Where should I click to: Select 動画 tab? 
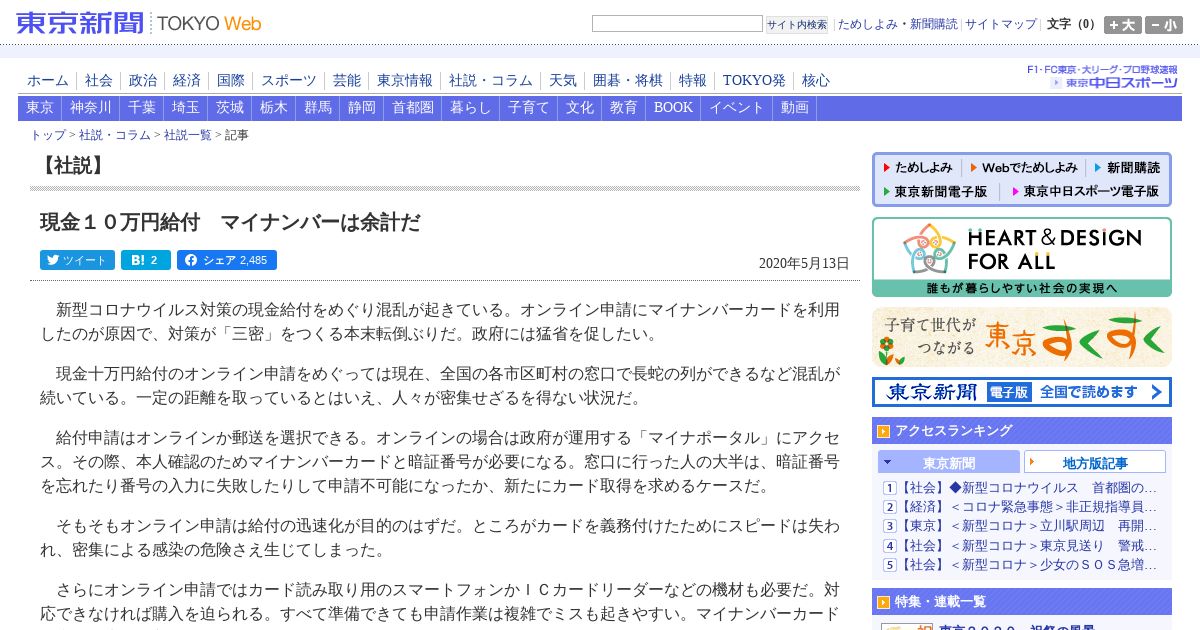coord(795,108)
